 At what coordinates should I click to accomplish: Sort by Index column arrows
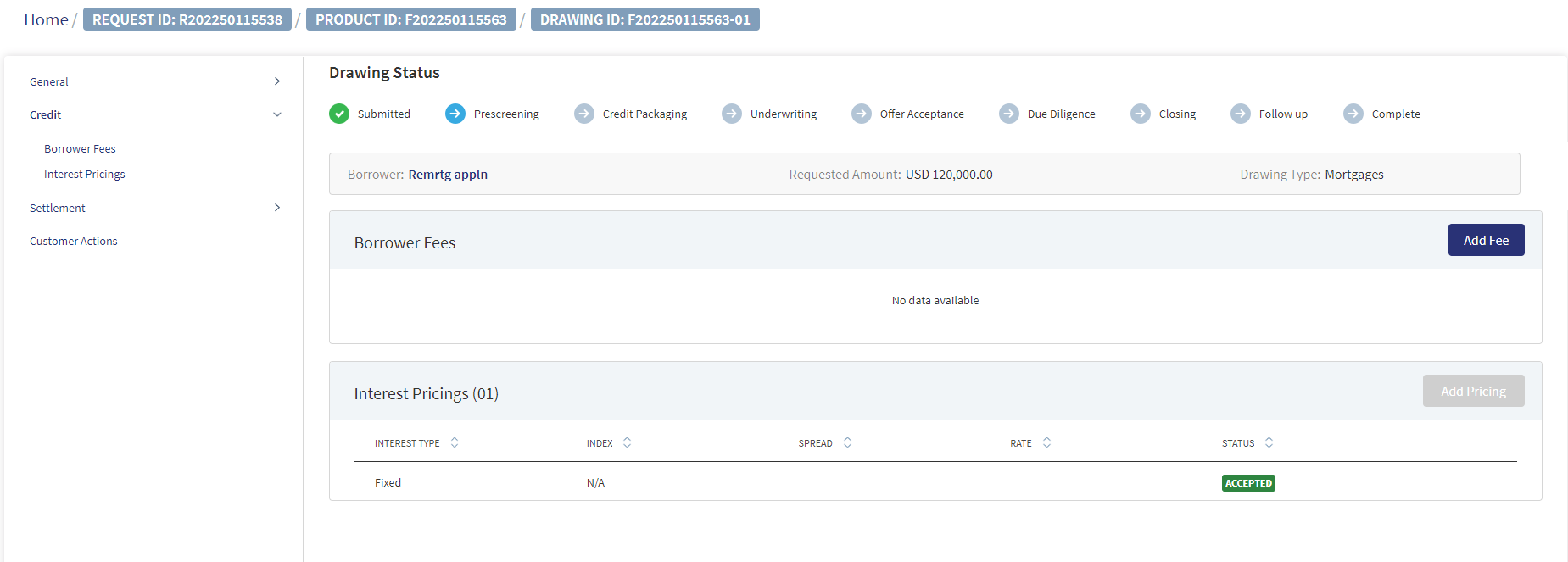click(628, 442)
